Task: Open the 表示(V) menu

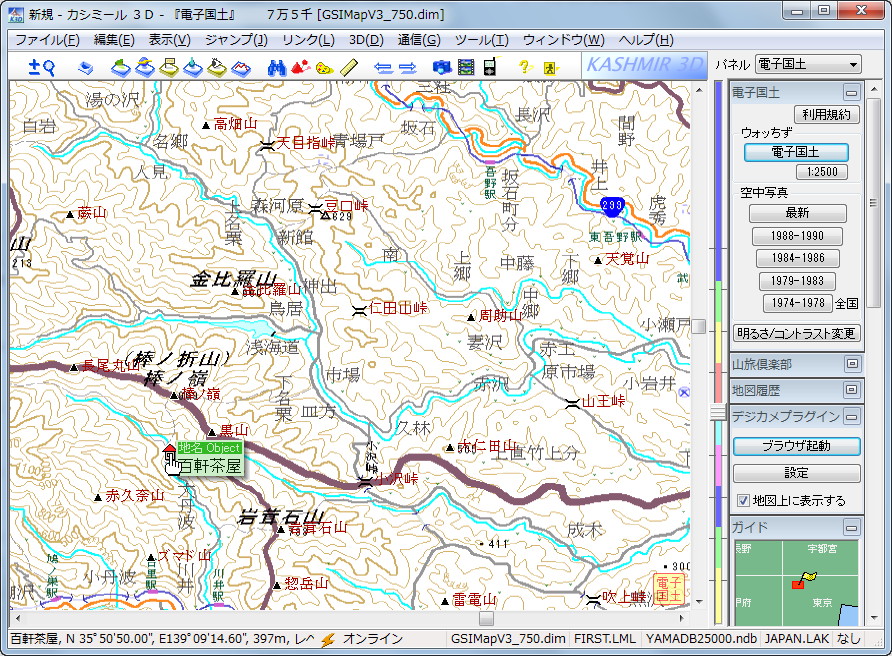Action: tap(170, 40)
